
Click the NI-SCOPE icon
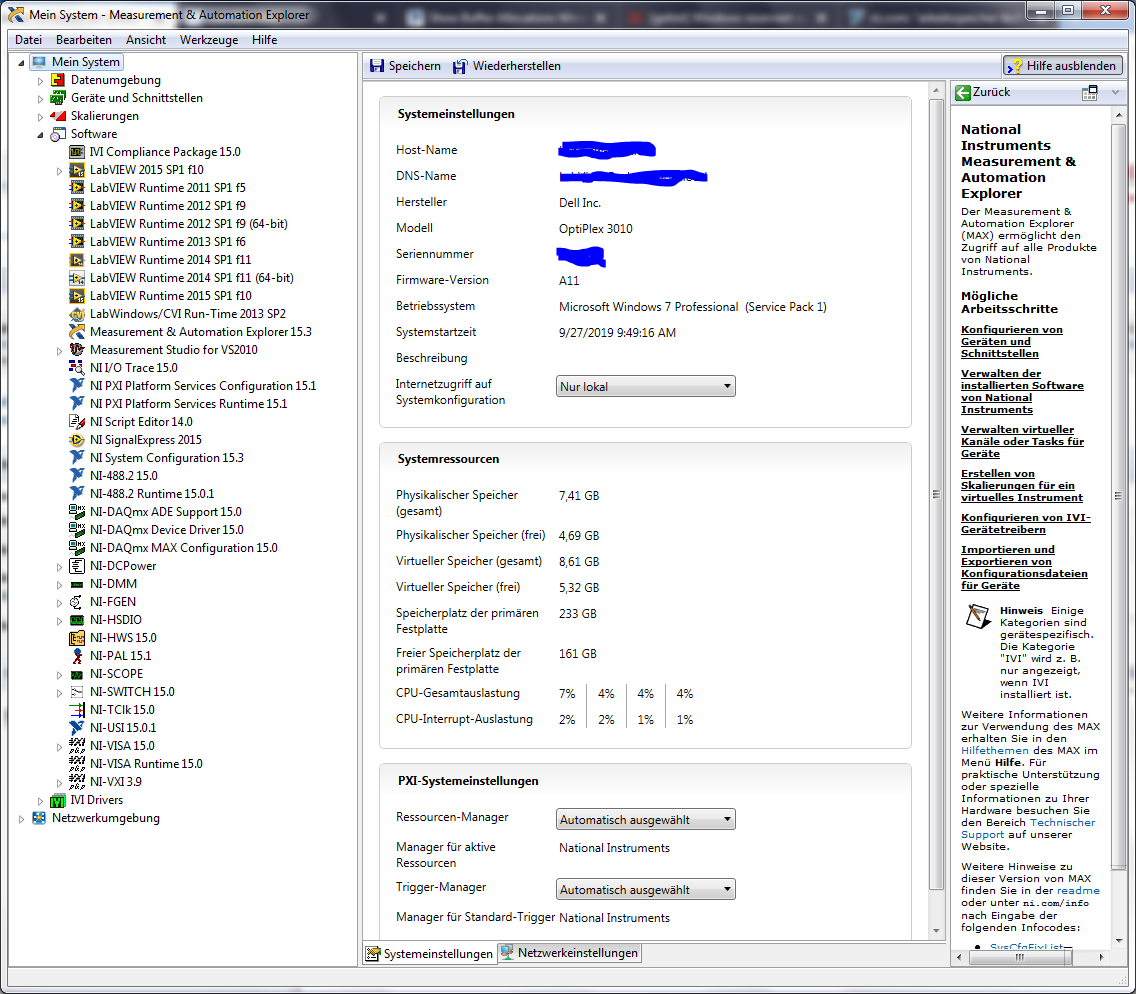tap(77, 674)
